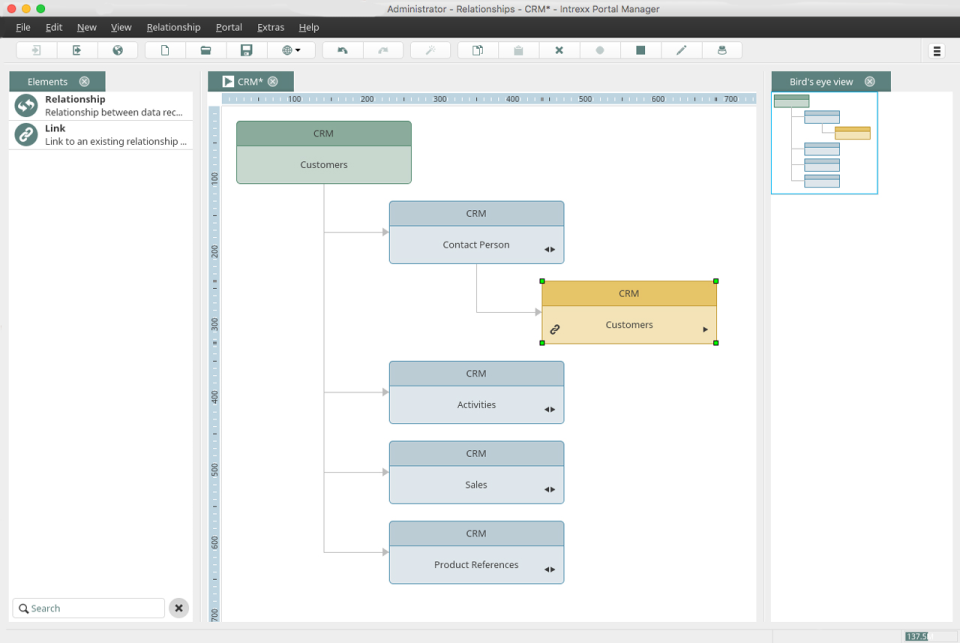Click the filled square toolbar icon

[x=640, y=50]
